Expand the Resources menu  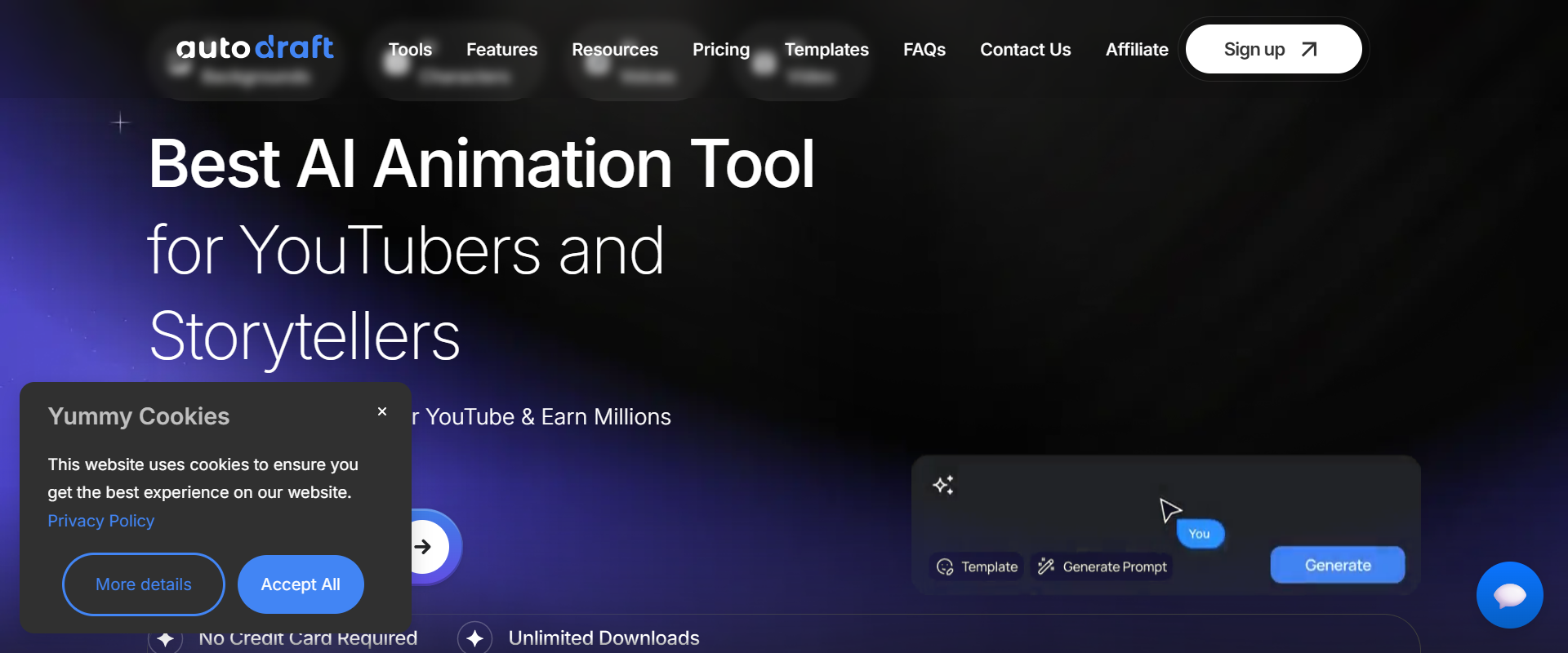click(614, 50)
